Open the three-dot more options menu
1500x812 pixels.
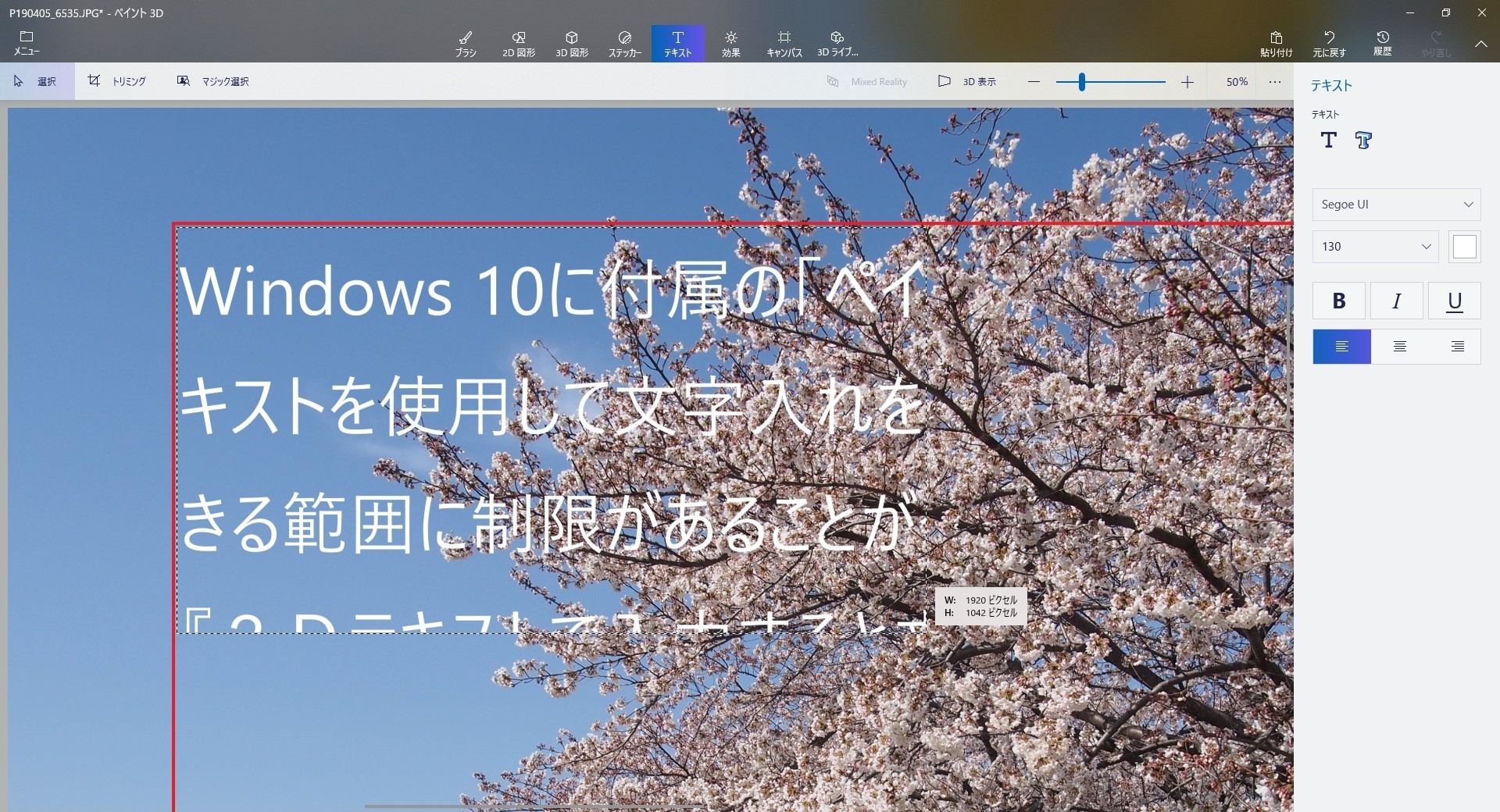[1275, 81]
